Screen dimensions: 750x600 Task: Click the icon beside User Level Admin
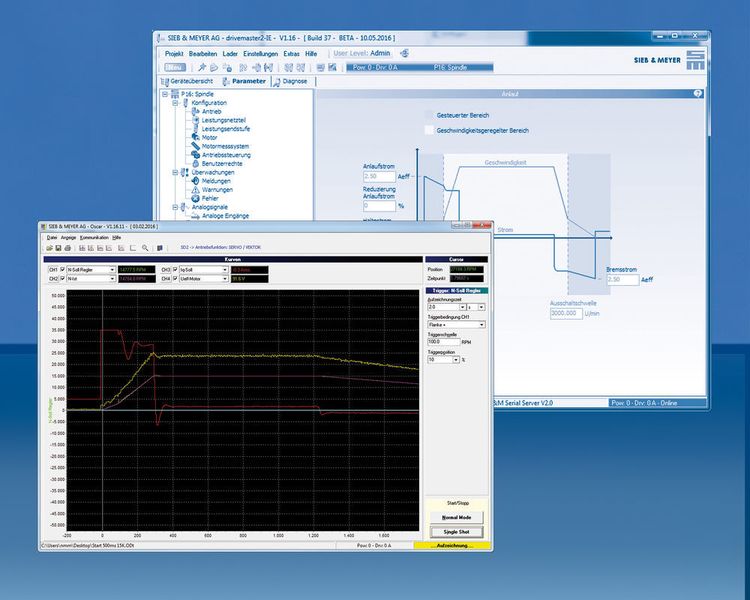tap(404, 53)
